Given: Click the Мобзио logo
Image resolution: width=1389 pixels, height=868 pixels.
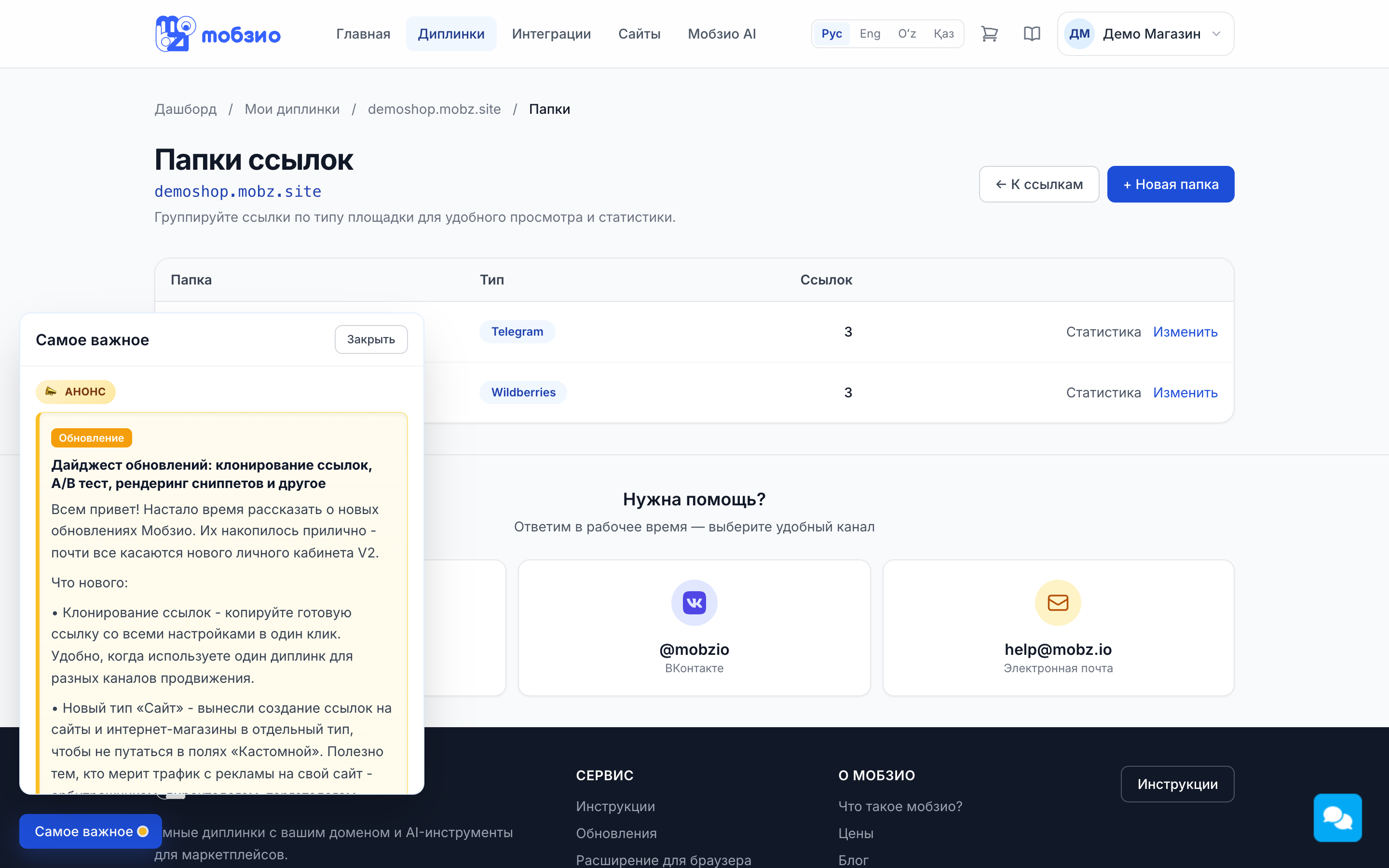Looking at the screenshot, I should 218,34.
